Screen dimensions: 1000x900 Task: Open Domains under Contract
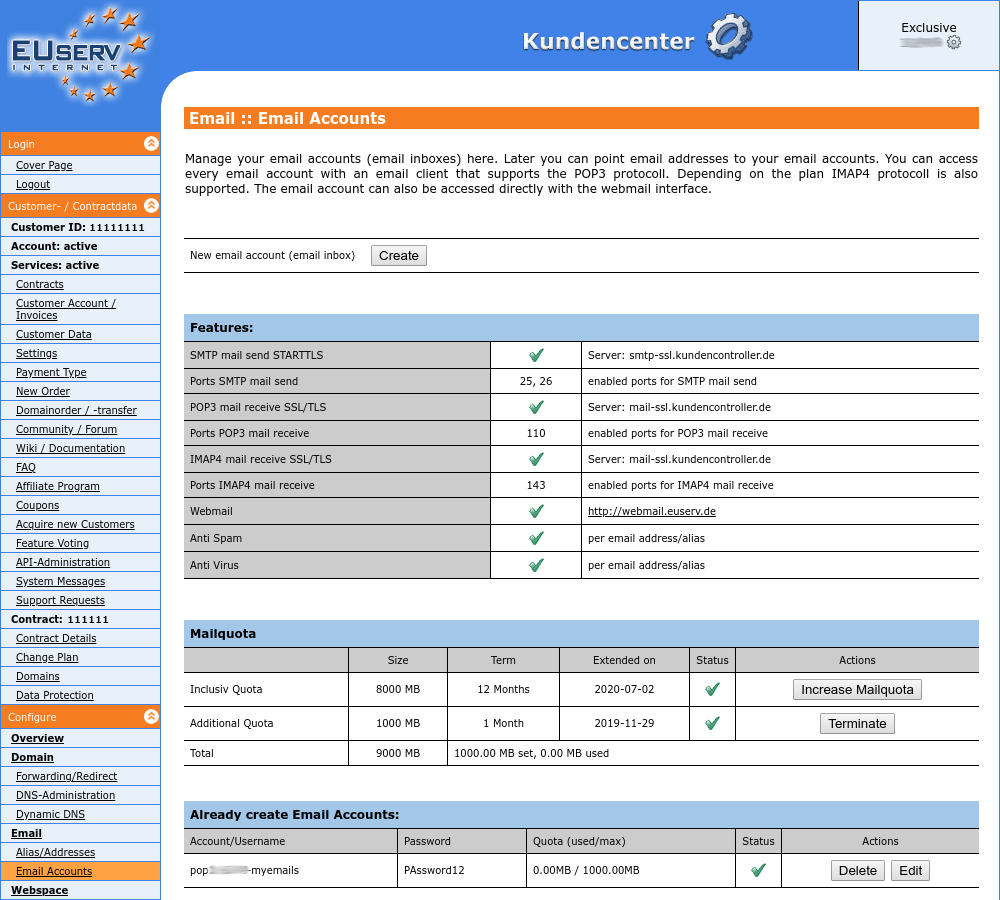(38, 677)
